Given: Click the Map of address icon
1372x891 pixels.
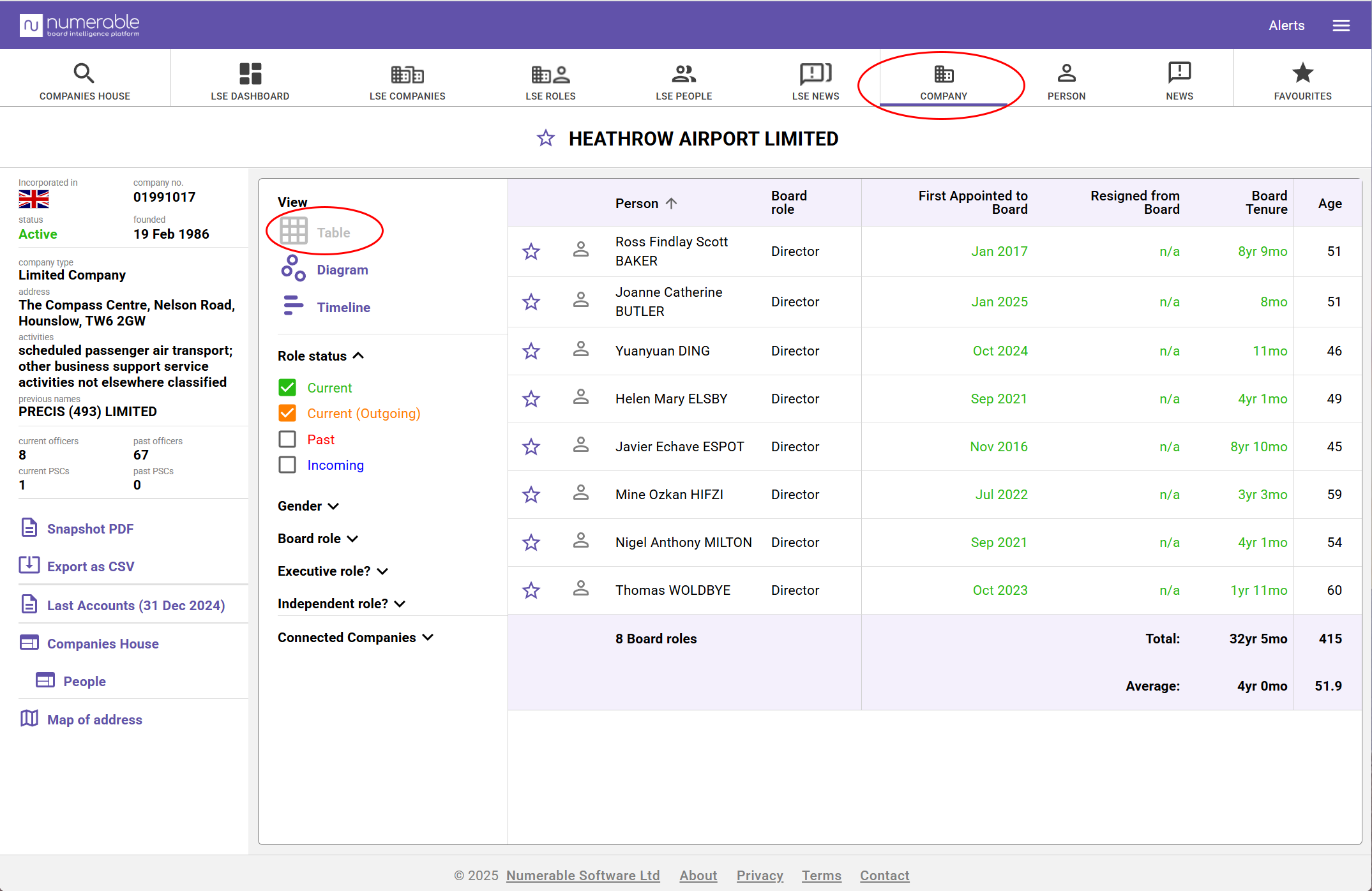Looking at the screenshot, I should point(29,719).
